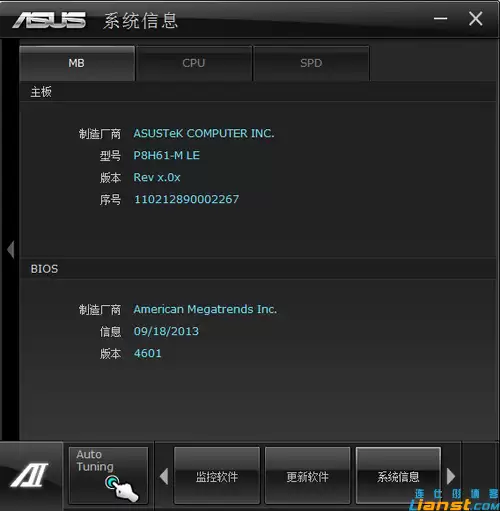
Task: Select the BIOS date 09/18/2013
Action: [166, 331]
